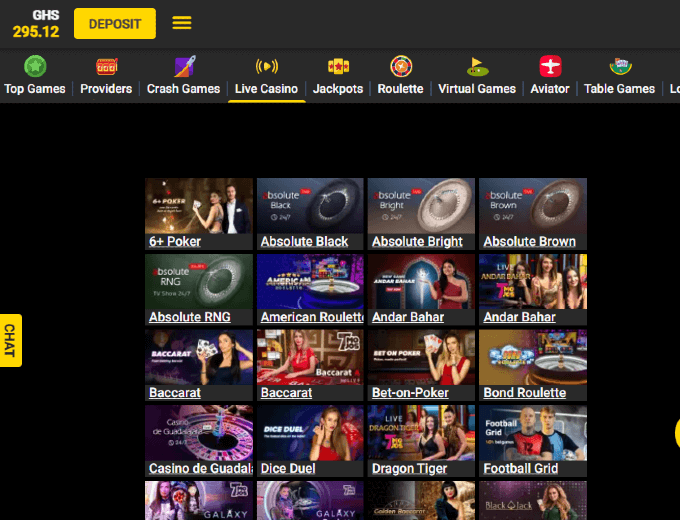The height and width of the screenshot is (520, 680).
Task: Select the Live Casino tab label
Action: [266, 89]
